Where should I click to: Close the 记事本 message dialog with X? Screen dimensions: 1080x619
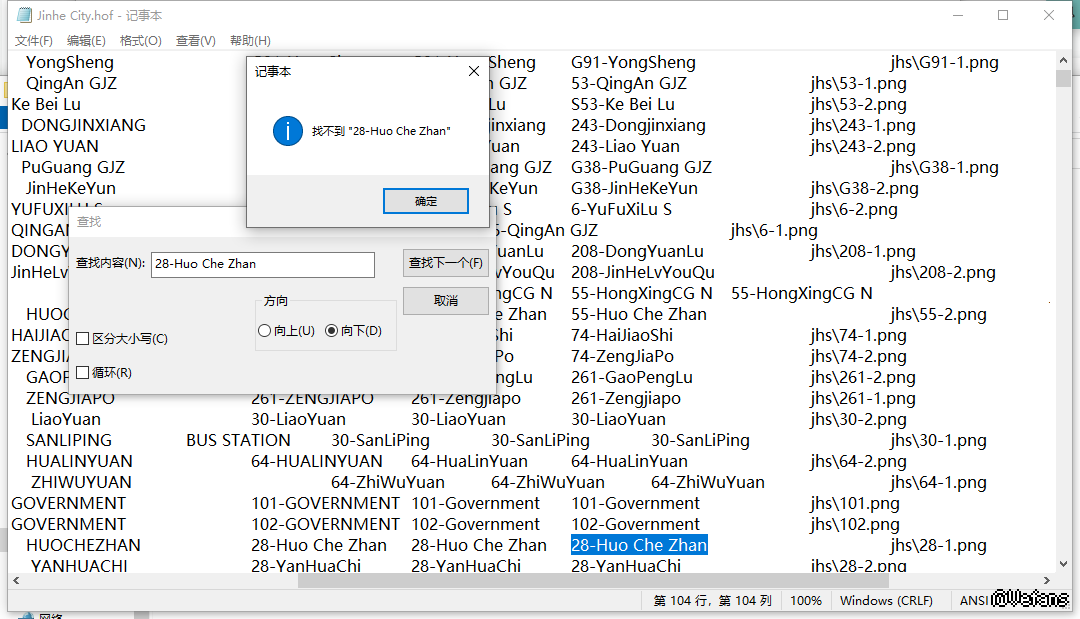474,71
